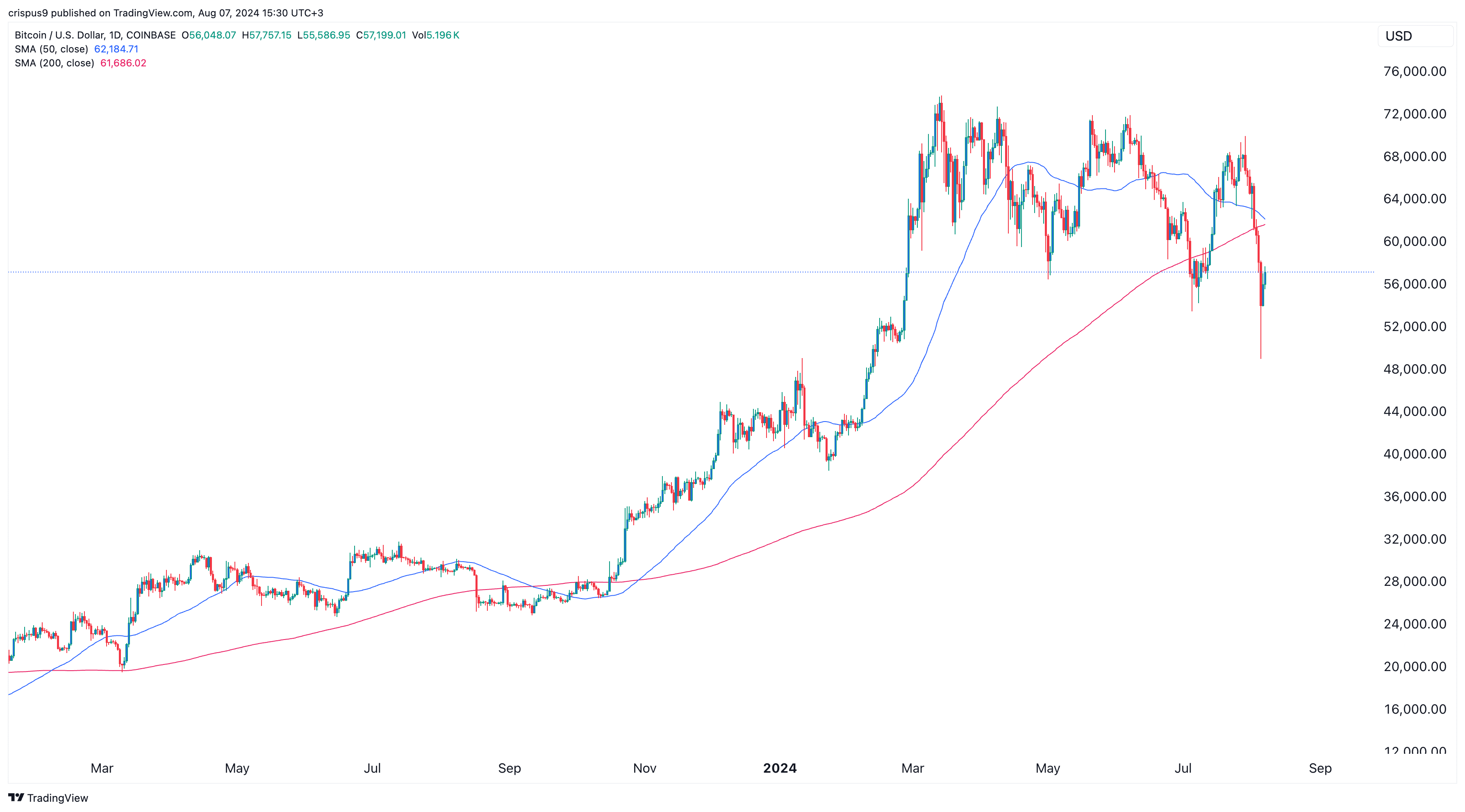Click the 76,000.00 price axis label
This screenshot has width=1465, height=812.
click(x=1415, y=71)
